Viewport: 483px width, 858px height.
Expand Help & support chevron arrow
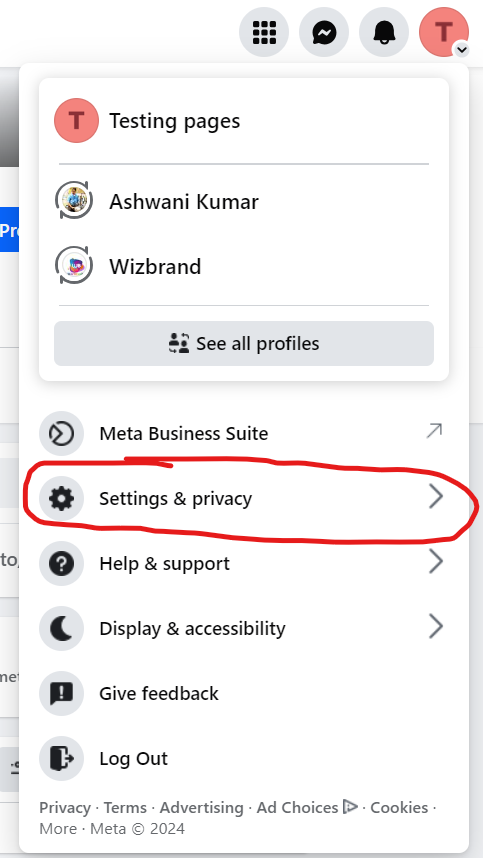435,562
